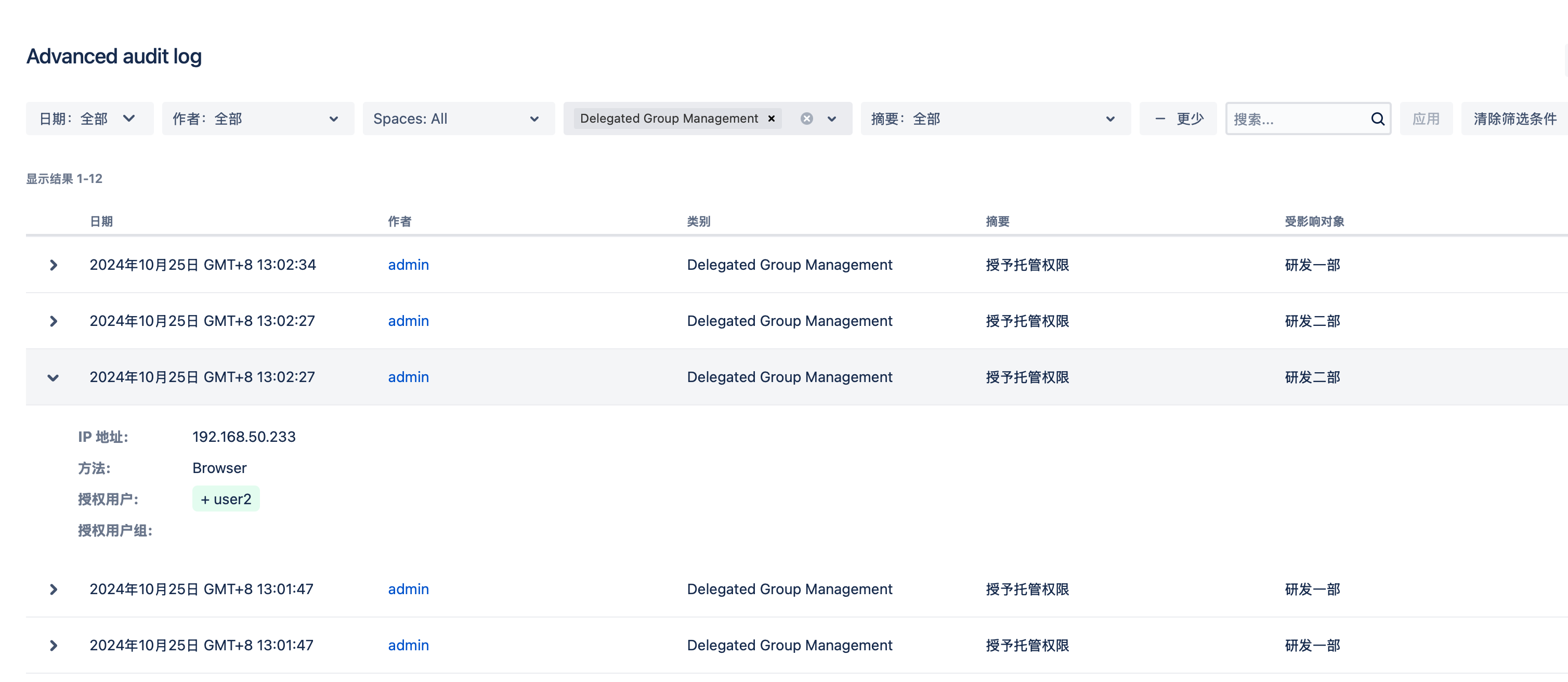
Task: Collapse the expanded 13:02:27 log entry
Action: click(54, 378)
